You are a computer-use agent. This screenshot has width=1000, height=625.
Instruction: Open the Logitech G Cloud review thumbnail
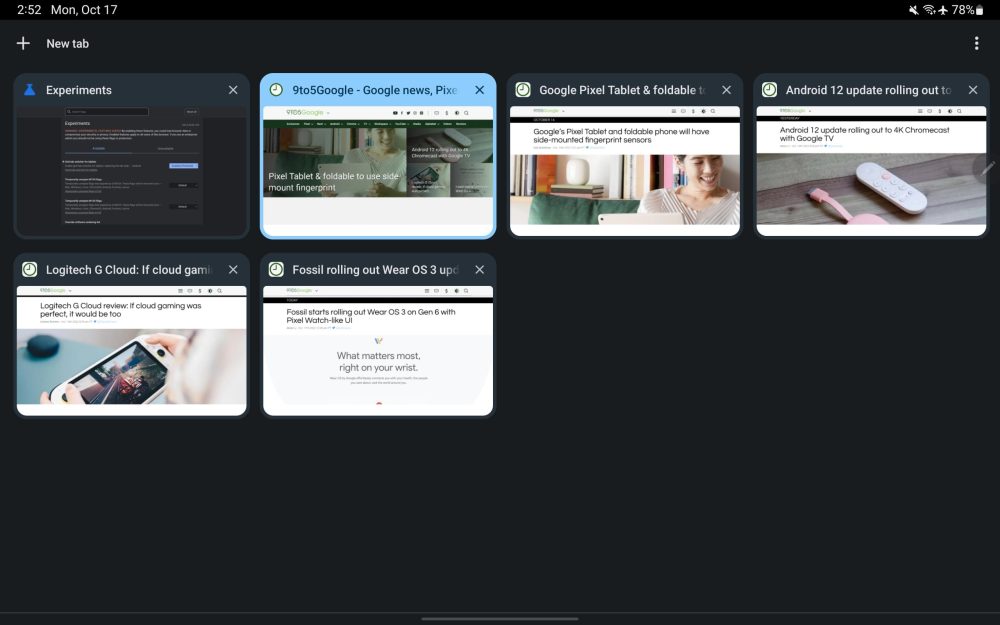point(131,350)
